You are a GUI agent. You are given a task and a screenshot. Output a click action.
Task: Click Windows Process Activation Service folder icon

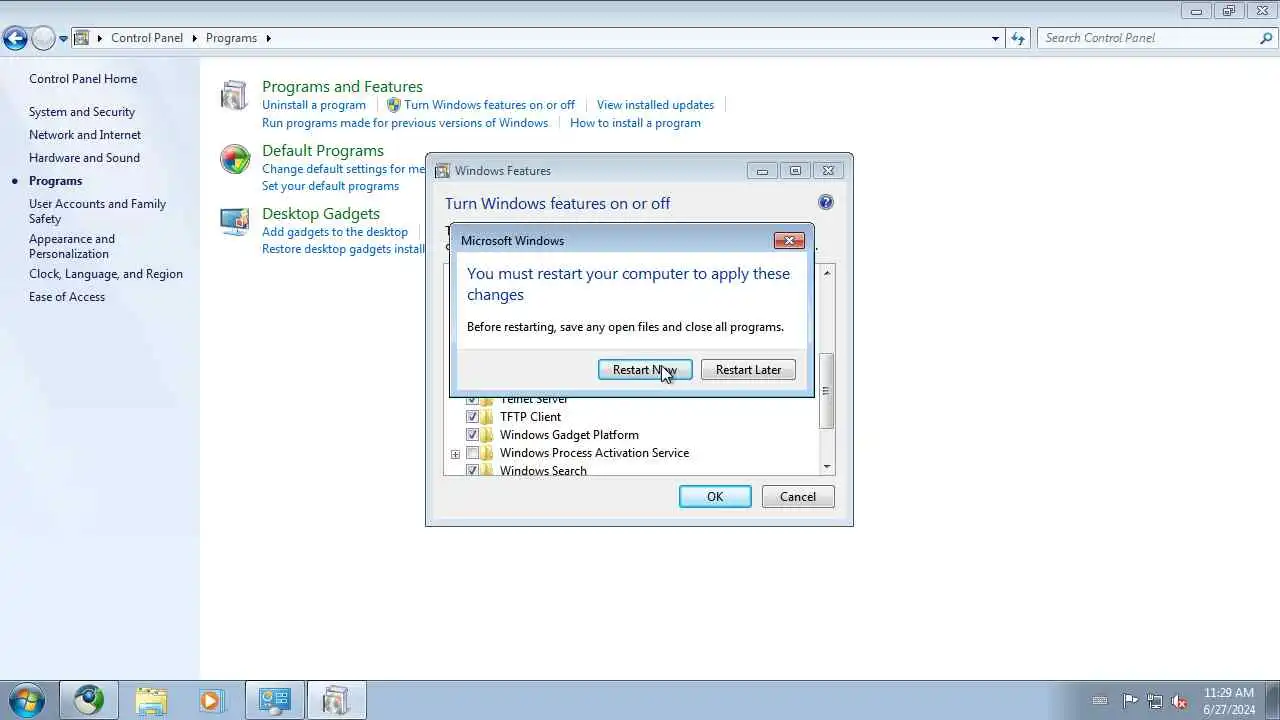pyautogui.click(x=487, y=453)
